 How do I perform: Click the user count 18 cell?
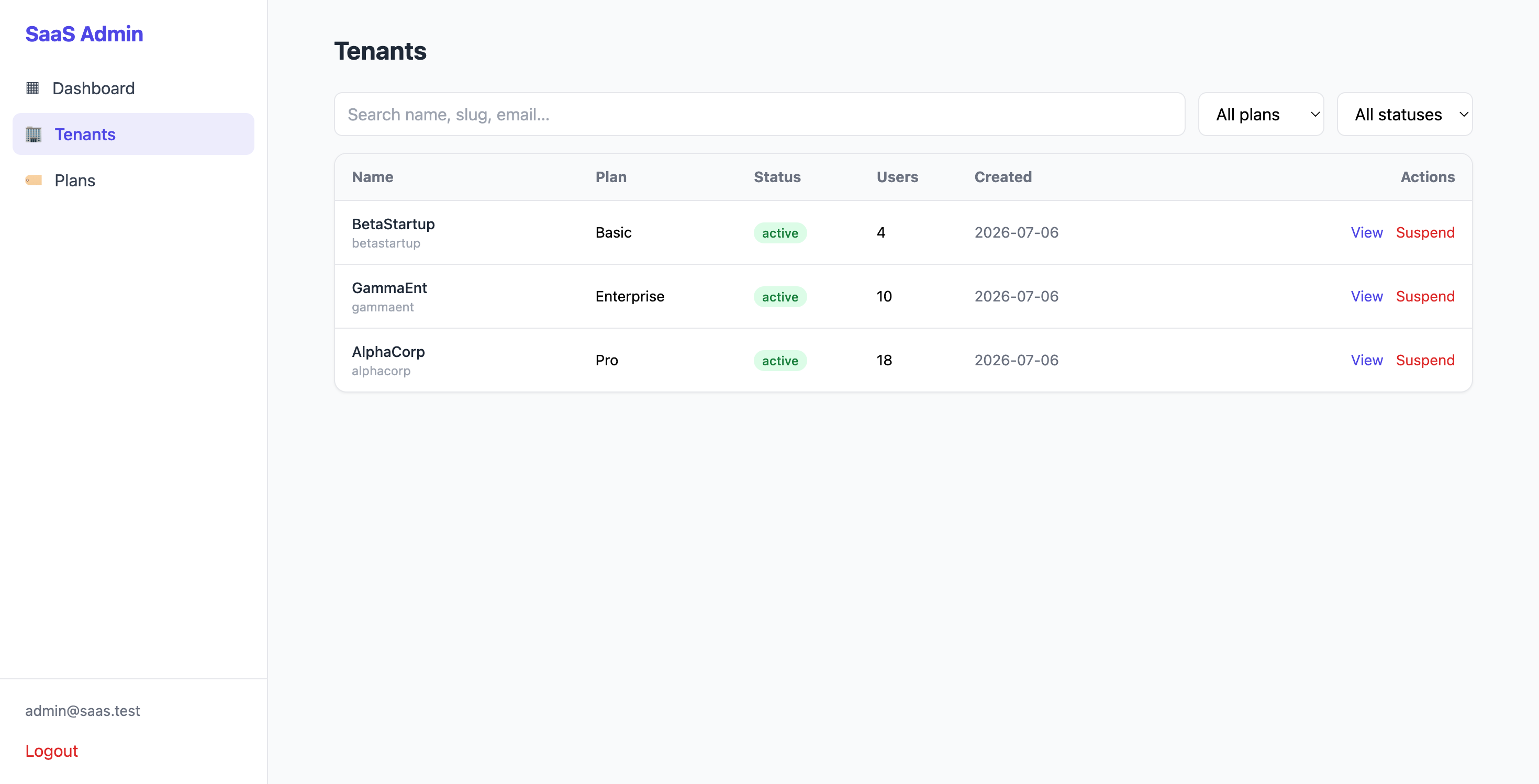click(x=884, y=360)
